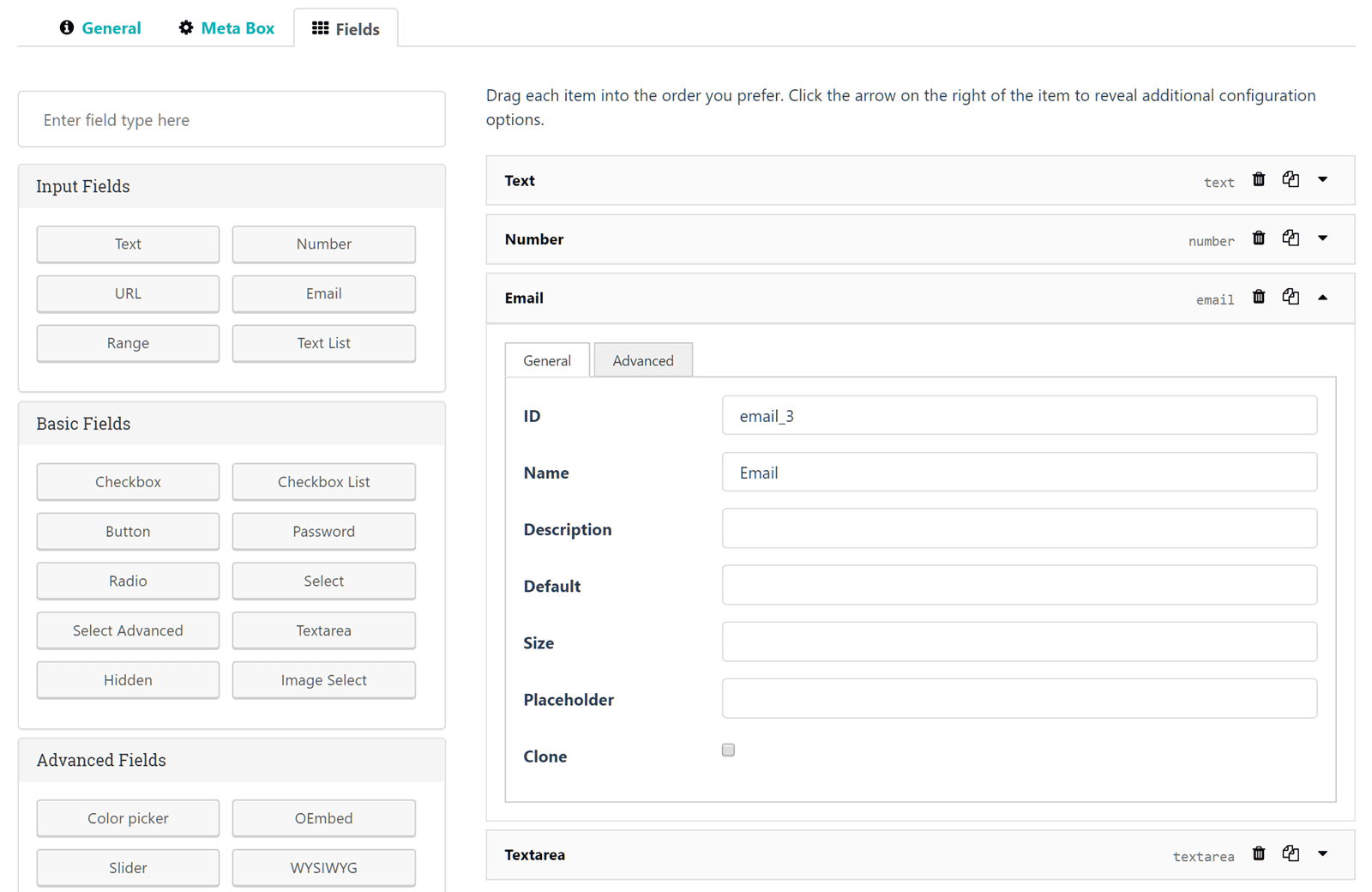Duplicate the Text field row
The image size is (1372, 892).
(1291, 179)
